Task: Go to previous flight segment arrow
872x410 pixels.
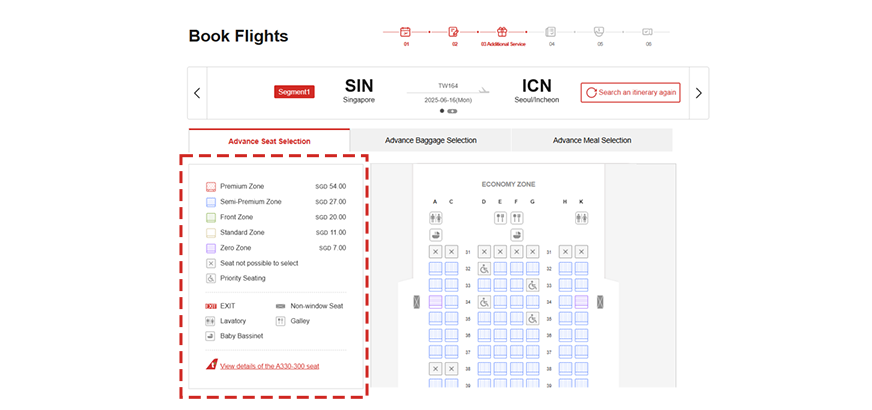Action: [197, 93]
